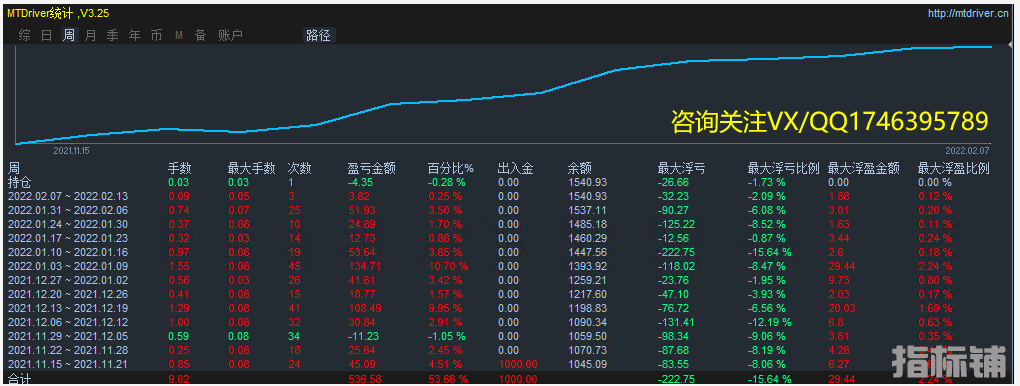Click loss ratio cell -12.19 %
This screenshot has height=386, width=1020.
770,322
